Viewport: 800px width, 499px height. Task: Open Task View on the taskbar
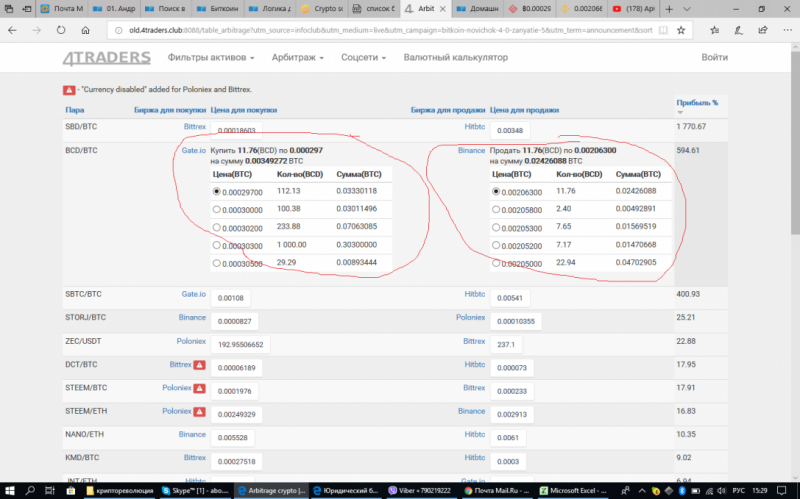pos(49,490)
